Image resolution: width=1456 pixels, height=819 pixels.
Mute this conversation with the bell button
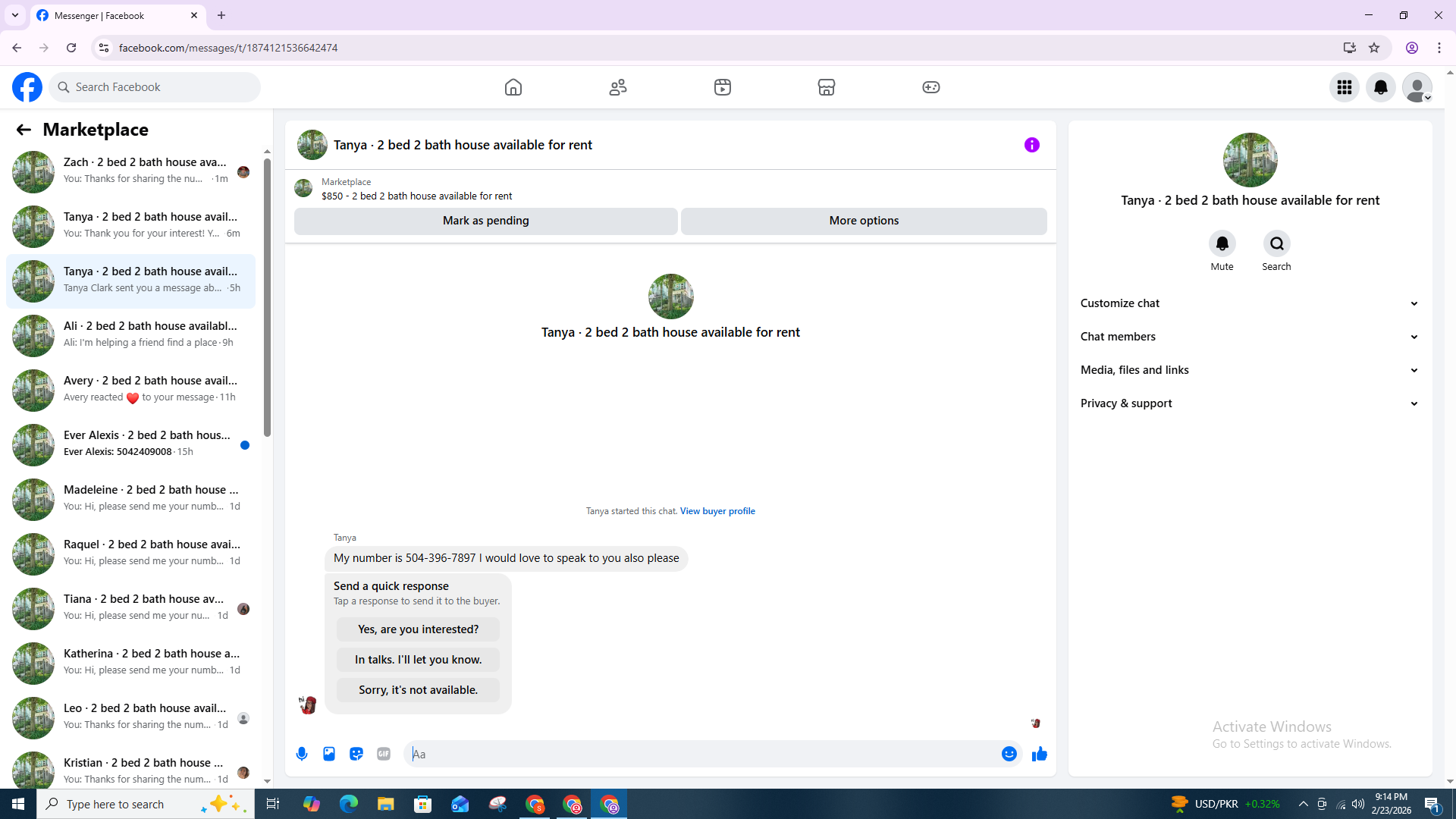coord(1222,243)
